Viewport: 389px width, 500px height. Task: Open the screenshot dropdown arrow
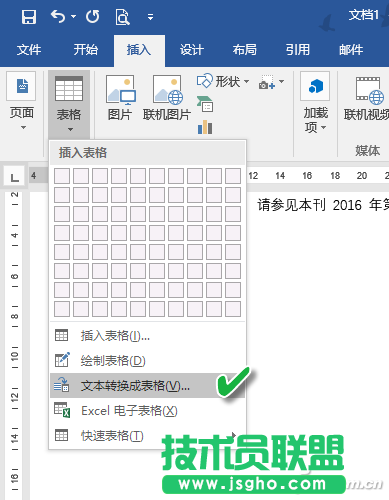pos(282,81)
